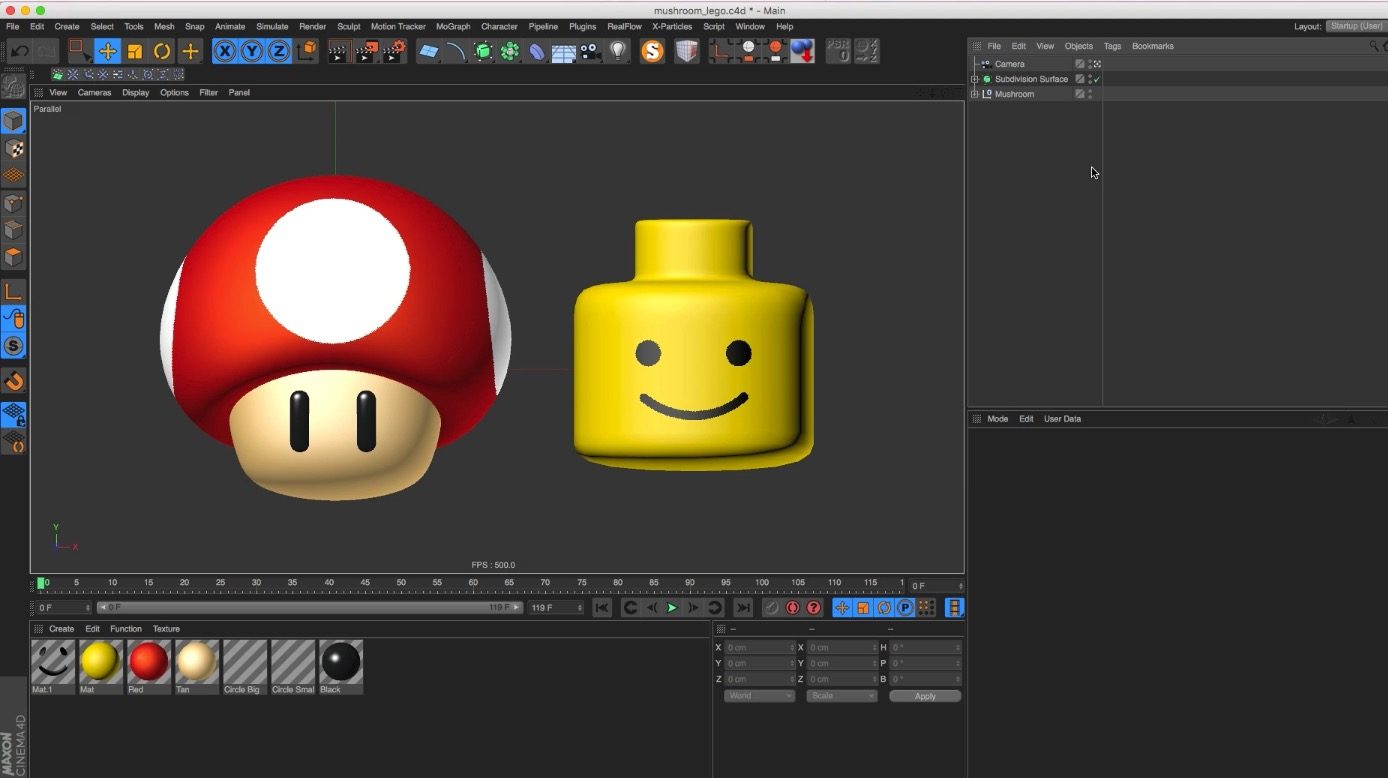The image size is (1388, 778).
Task: Switch to Model mode icon
Action: [x=13, y=122]
